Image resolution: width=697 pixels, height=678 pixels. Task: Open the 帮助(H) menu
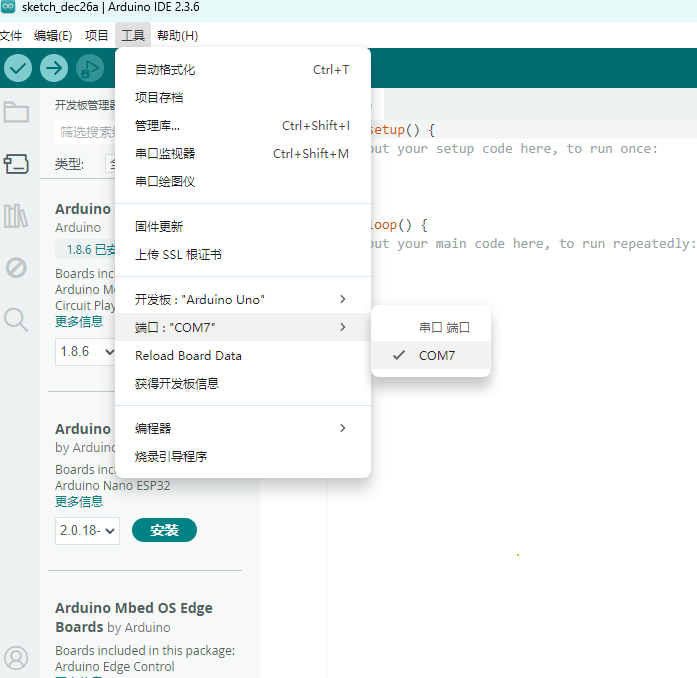point(177,35)
